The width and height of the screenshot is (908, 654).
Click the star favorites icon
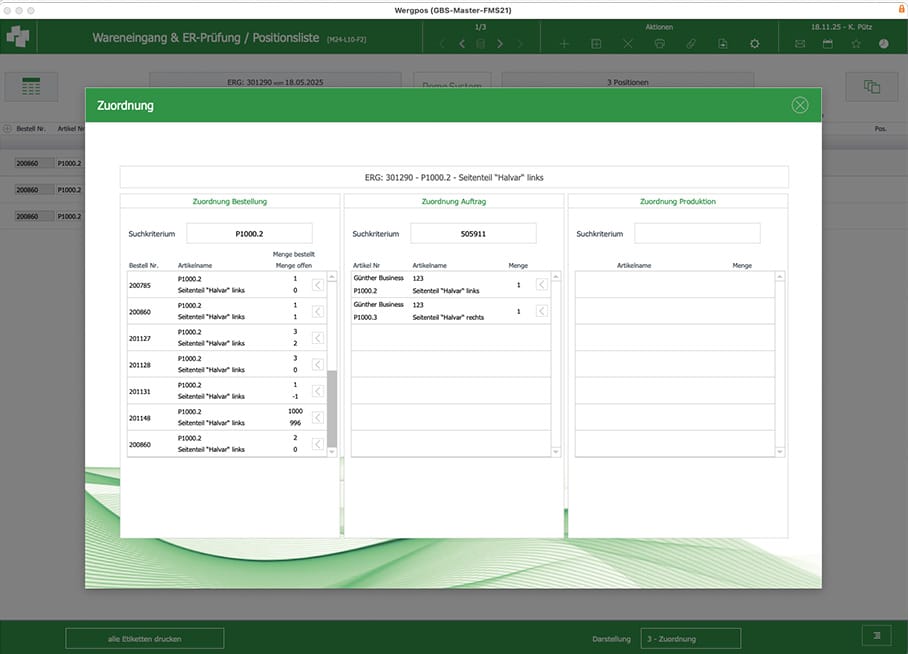pyautogui.click(x=856, y=44)
